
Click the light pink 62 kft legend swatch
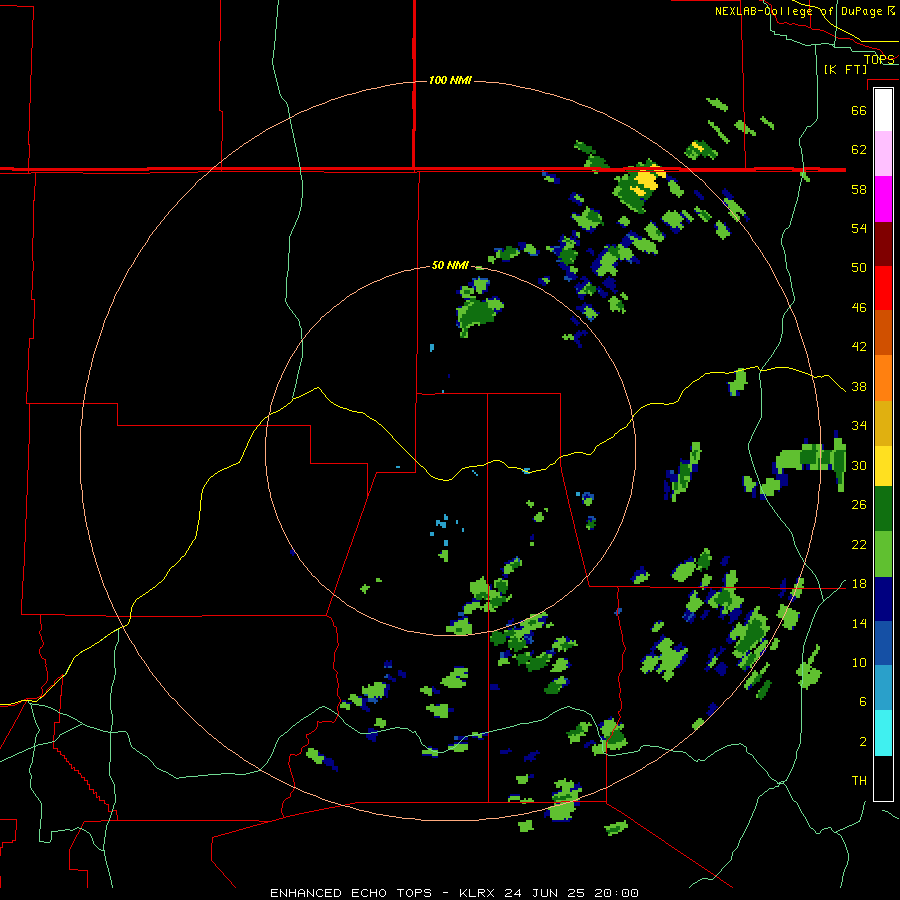tap(883, 154)
